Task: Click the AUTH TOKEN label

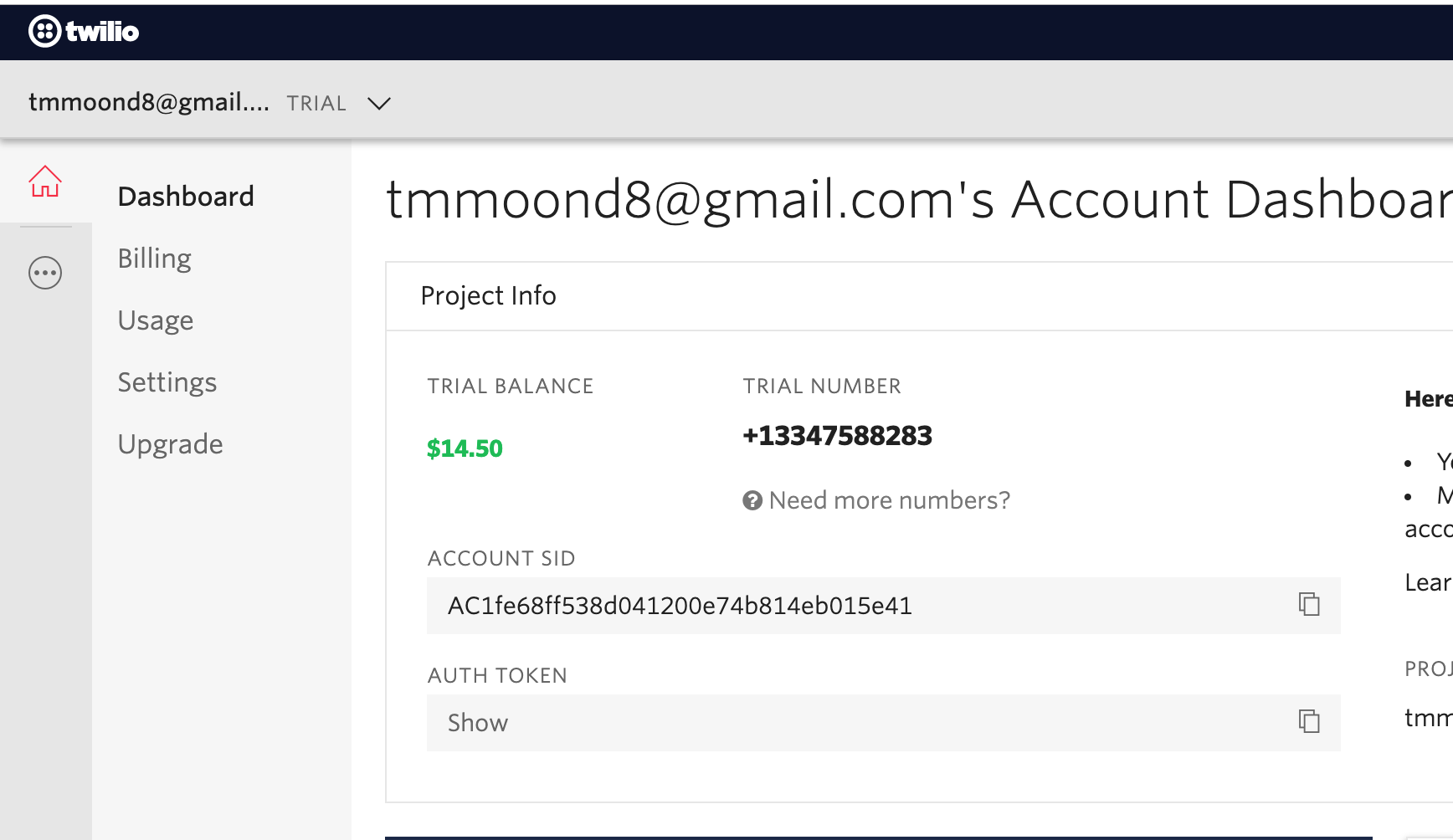Action: click(x=497, y=676)
